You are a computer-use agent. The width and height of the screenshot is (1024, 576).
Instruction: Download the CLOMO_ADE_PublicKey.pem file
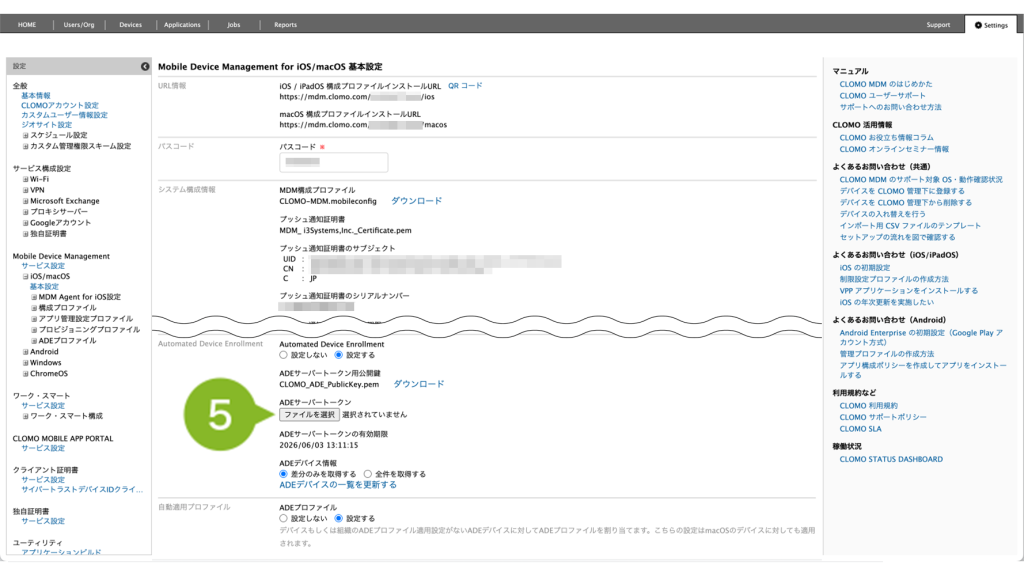[418, 383]
